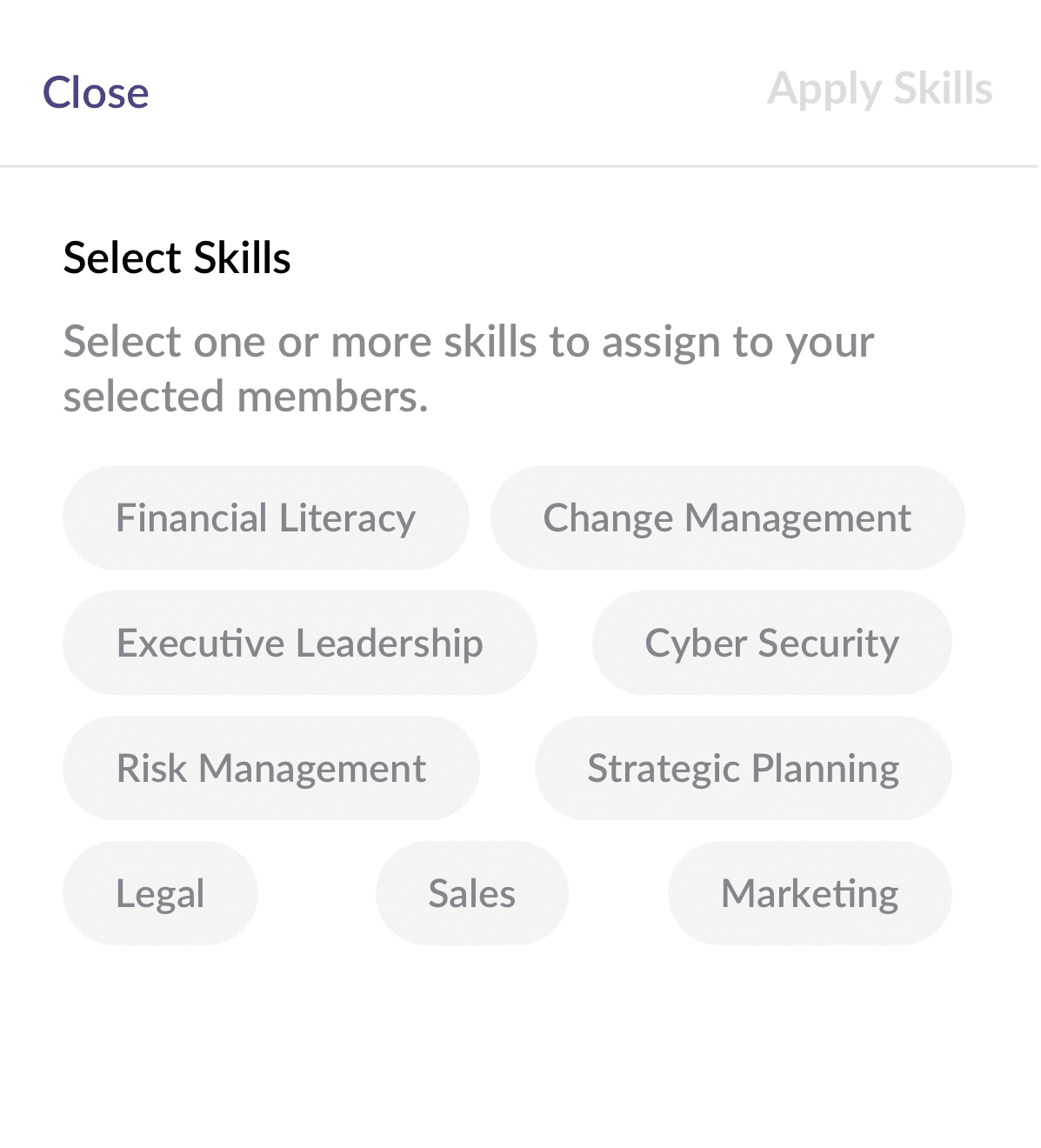Assign Cyber Security to selected members
Image resolution: width=1041 pixels, height=1148 pixels.
click(771, 643)
